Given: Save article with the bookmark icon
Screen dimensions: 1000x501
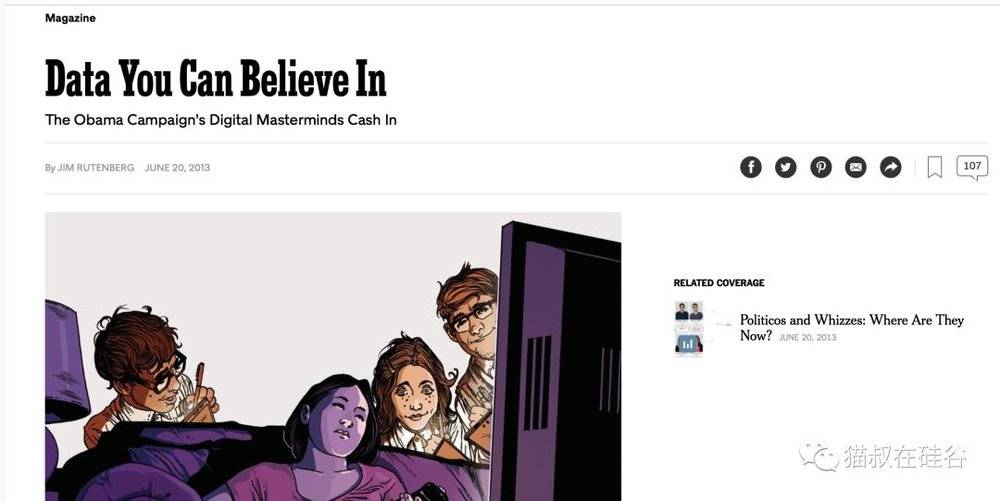Looking at the screenshot, I should [935, 168].
